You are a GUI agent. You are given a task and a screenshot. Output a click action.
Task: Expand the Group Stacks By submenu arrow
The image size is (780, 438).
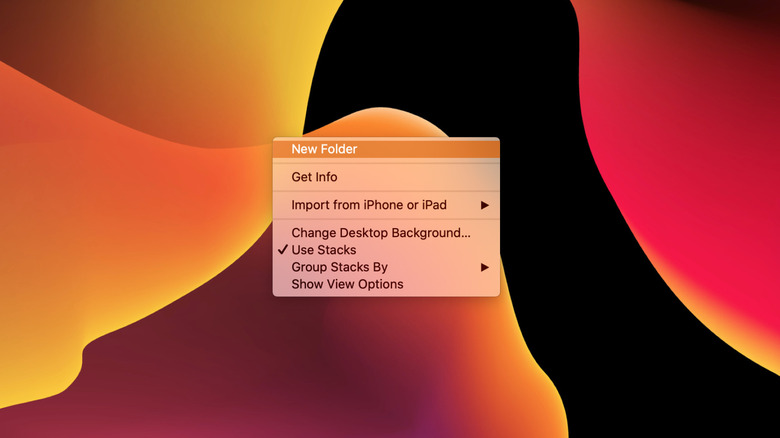coord(485,267)
